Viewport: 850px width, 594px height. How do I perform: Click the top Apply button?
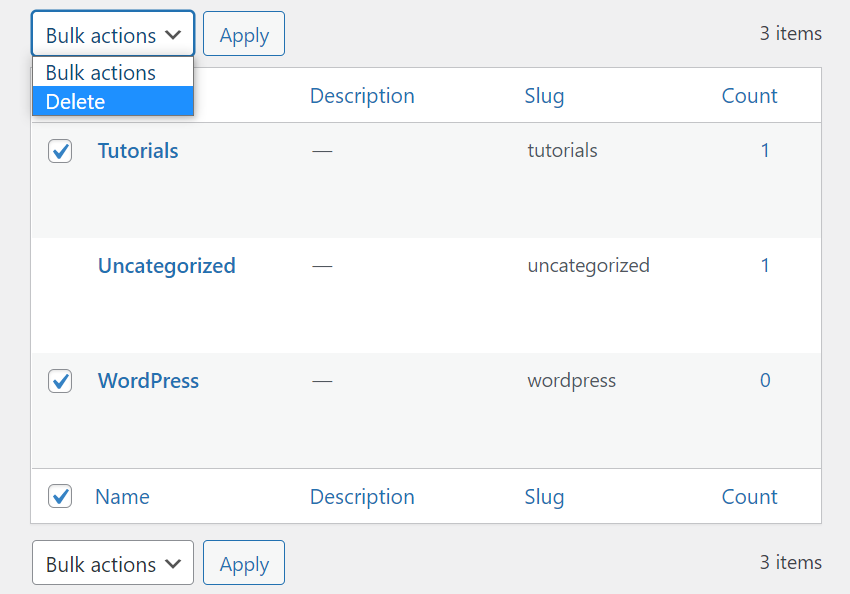[x=243, y=33]
